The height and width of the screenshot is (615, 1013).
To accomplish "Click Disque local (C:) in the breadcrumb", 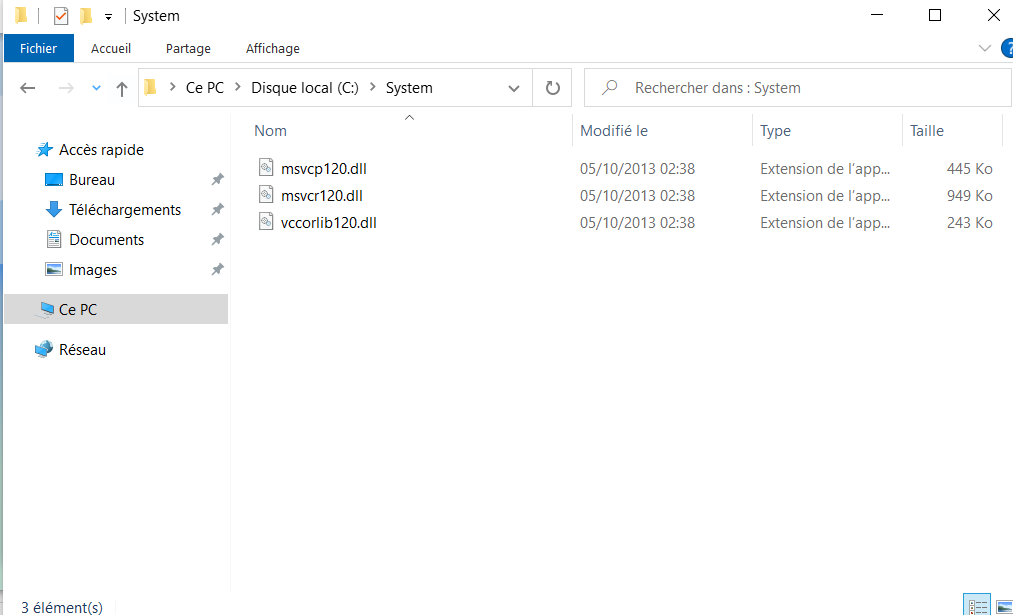I will click(304, 88).
